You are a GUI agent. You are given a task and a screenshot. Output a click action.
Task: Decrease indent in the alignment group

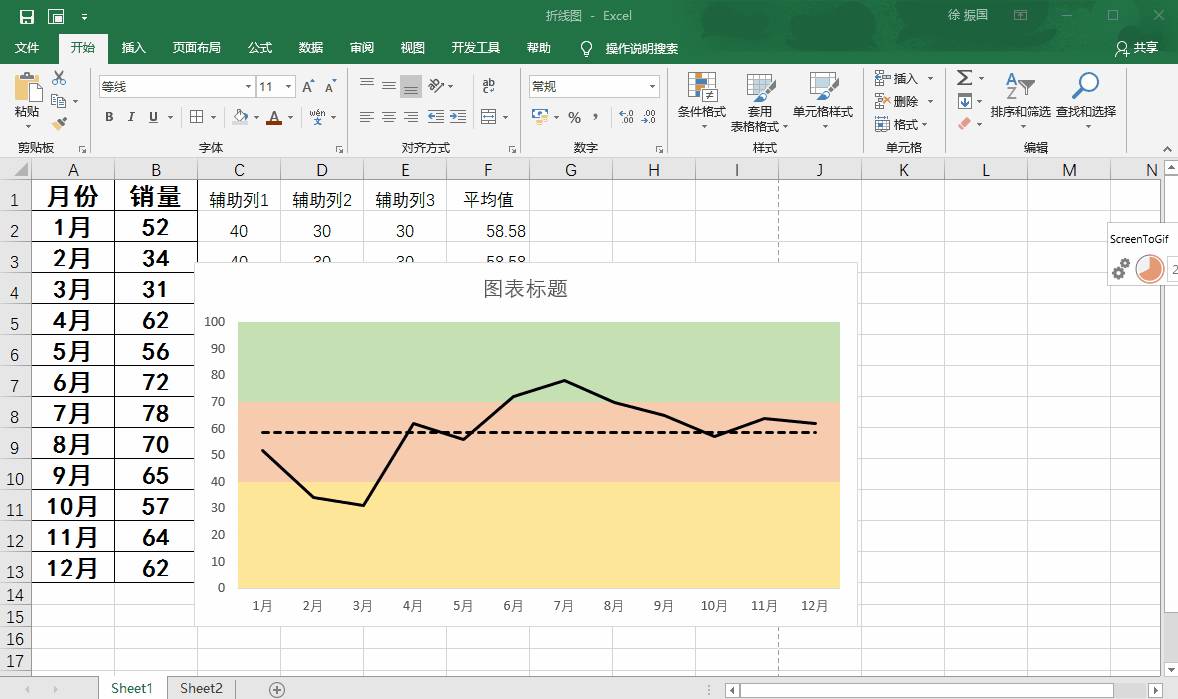(436, 116)
